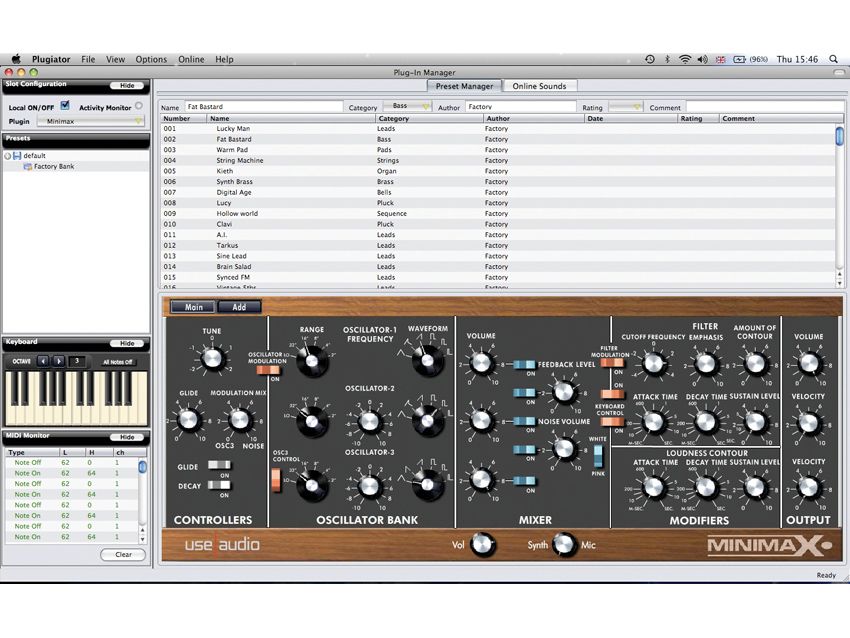The width and height of the screenshot is (850, 638).
Task: Click the Comment input field
Action: click(x=765, y=107)
